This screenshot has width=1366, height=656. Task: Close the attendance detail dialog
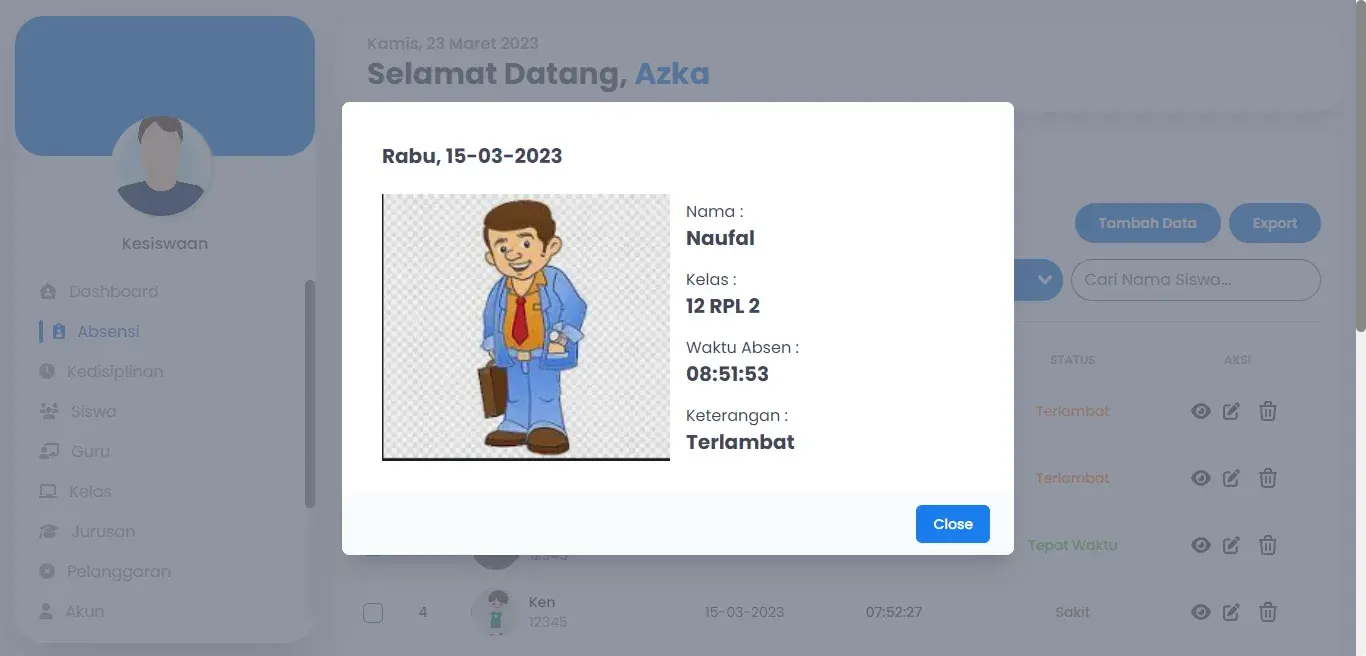pyautogui.click(x=953, y=524)
